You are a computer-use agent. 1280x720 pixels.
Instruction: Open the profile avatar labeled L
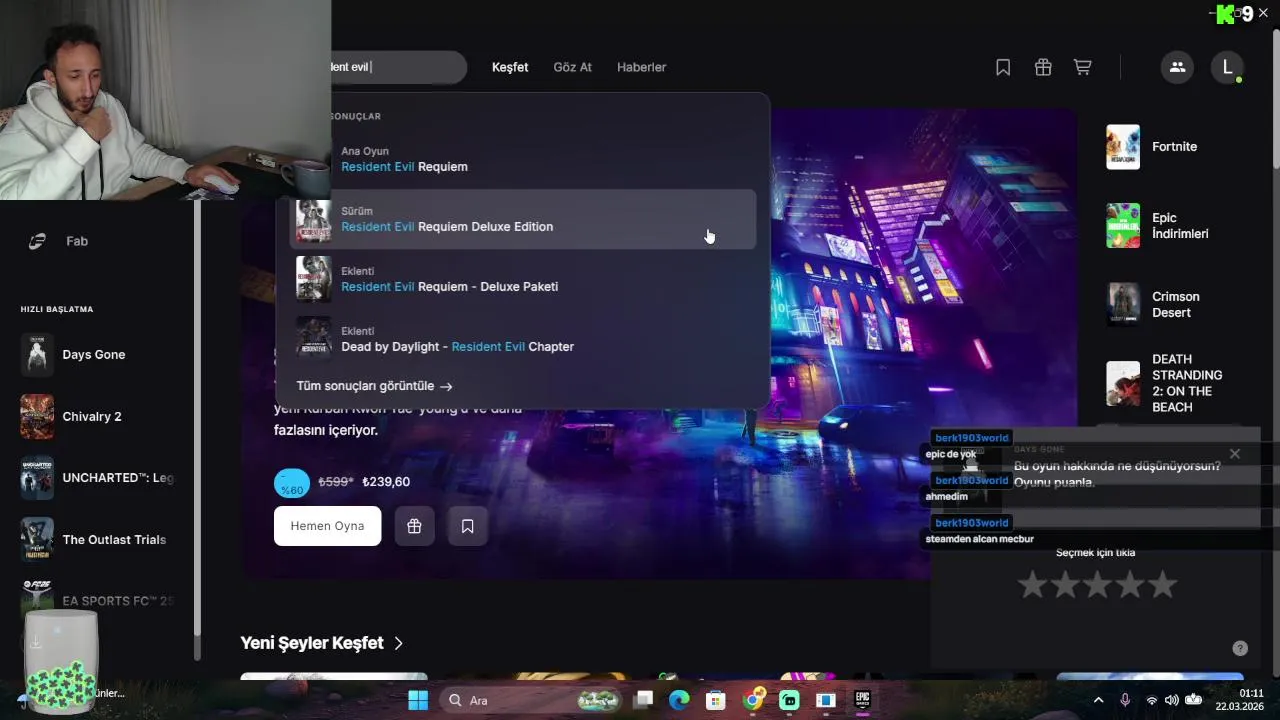[1227, 67]
